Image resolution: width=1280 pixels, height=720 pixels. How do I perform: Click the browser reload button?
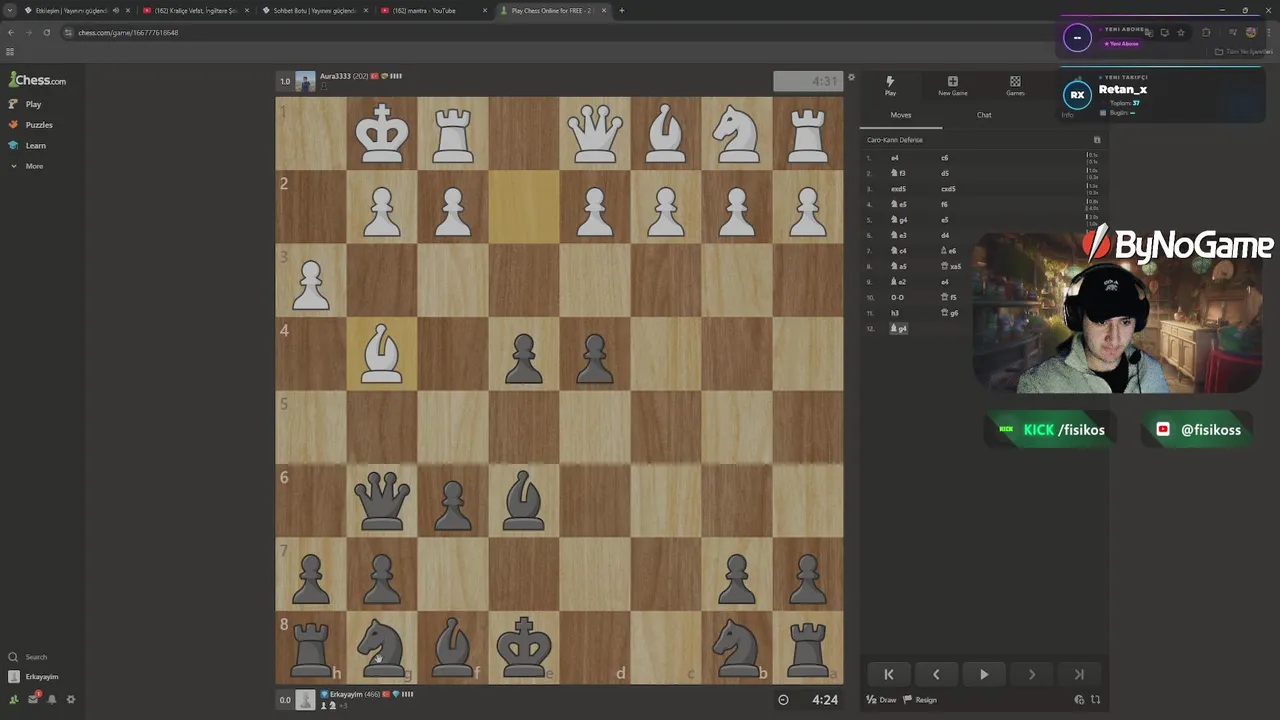(x=46, y=32)
